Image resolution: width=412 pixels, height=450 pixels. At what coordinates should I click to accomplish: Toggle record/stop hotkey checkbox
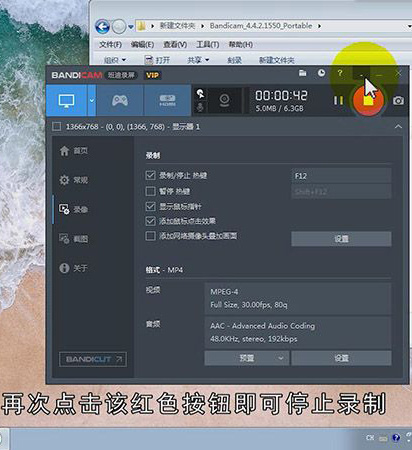(150, 175)
